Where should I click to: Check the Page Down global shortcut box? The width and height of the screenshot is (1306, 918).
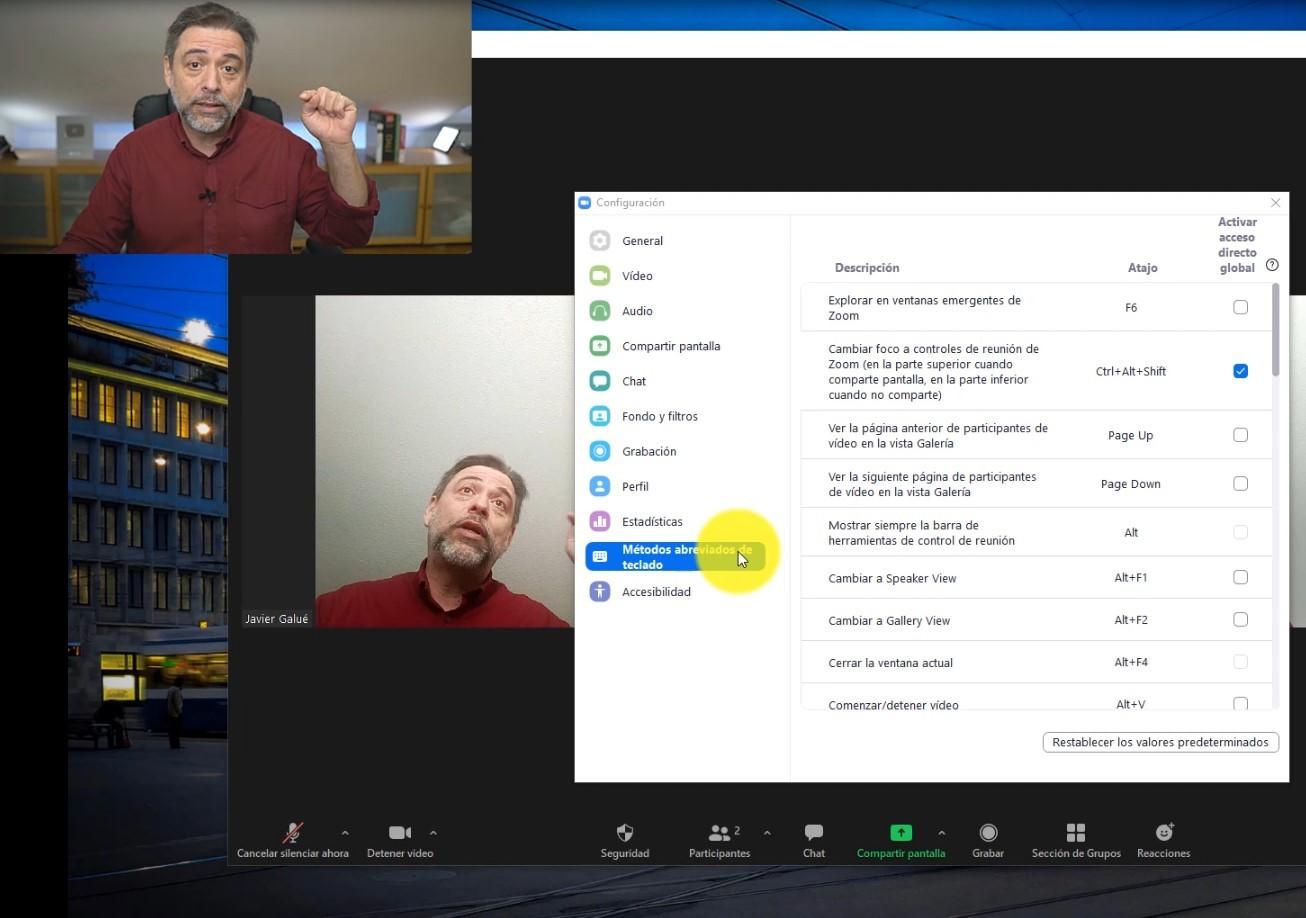click(1240, 484)
